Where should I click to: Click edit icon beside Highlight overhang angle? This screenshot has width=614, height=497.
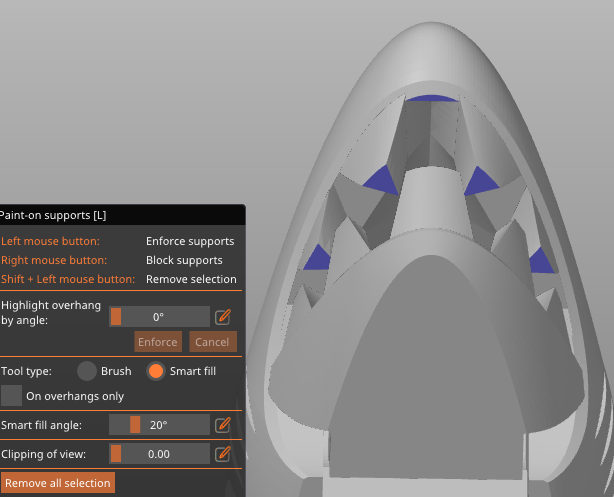click(222, 317)
